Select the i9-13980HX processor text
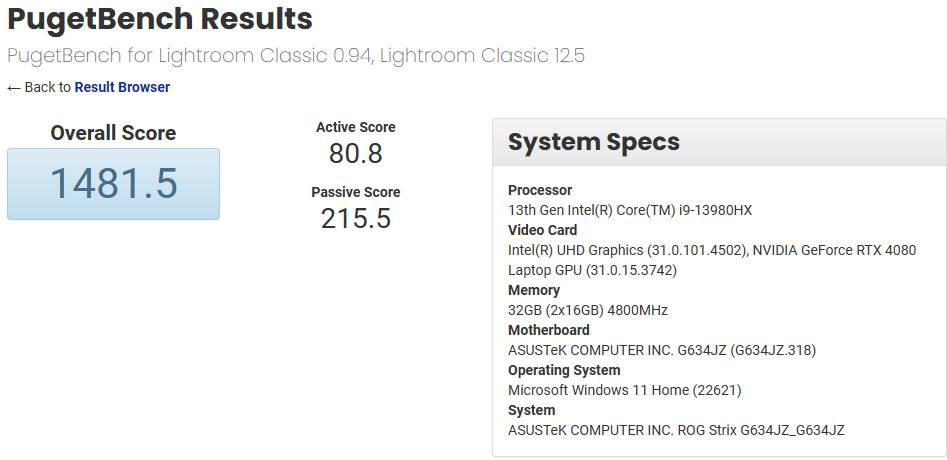Screen dimensions: 947x460 629,210
